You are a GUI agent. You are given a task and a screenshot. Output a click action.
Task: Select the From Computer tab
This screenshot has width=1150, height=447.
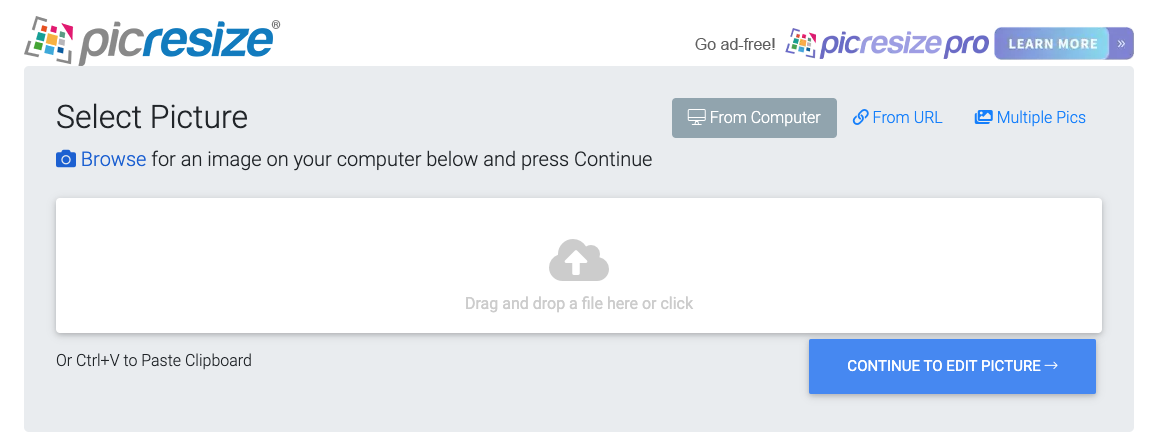pos(754,118)
